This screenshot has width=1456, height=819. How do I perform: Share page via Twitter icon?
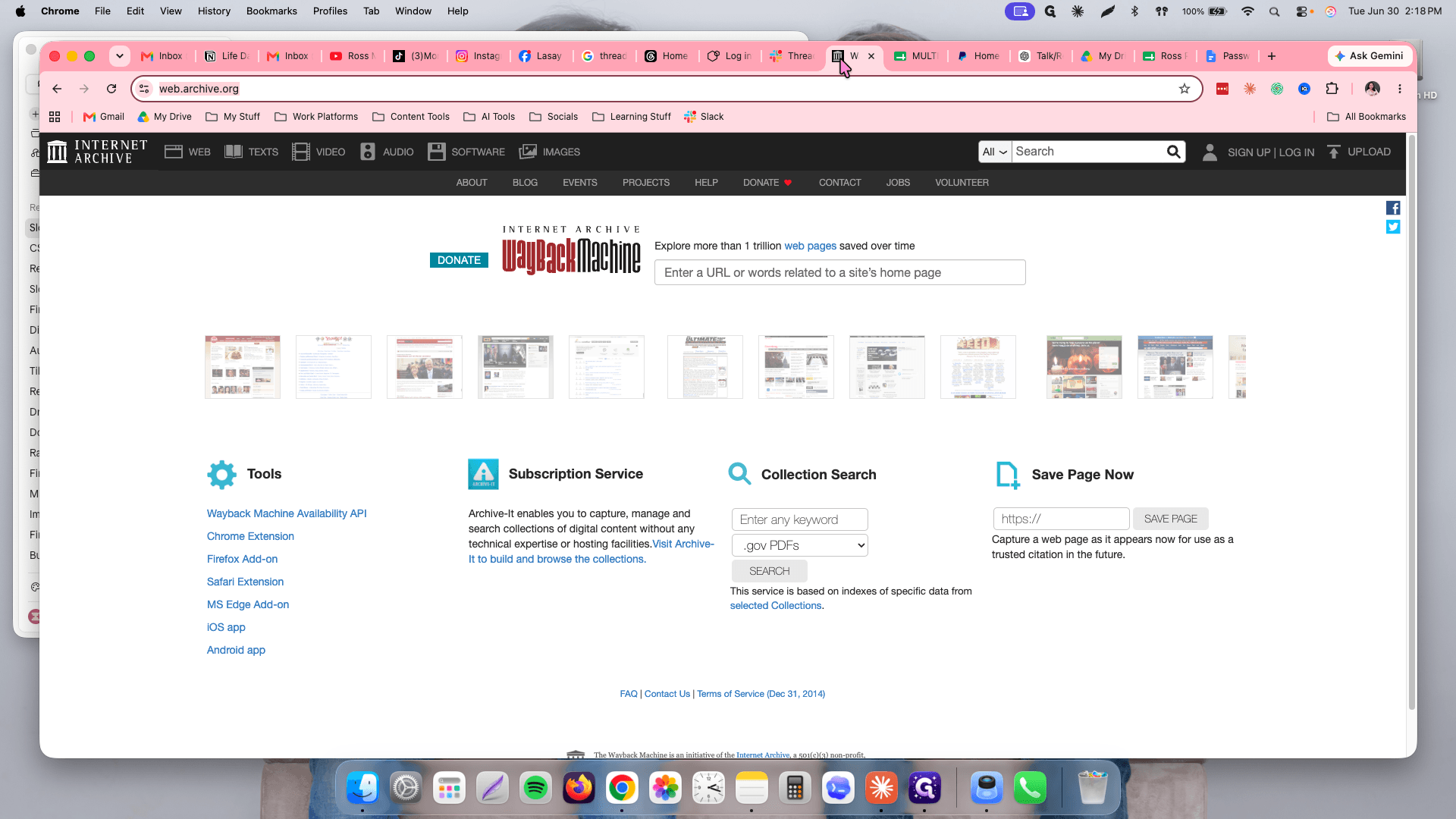(x=1393, y=227)
